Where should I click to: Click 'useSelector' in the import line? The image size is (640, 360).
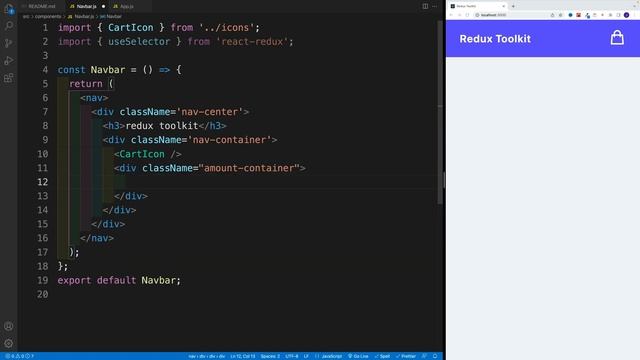pos(139,42)
